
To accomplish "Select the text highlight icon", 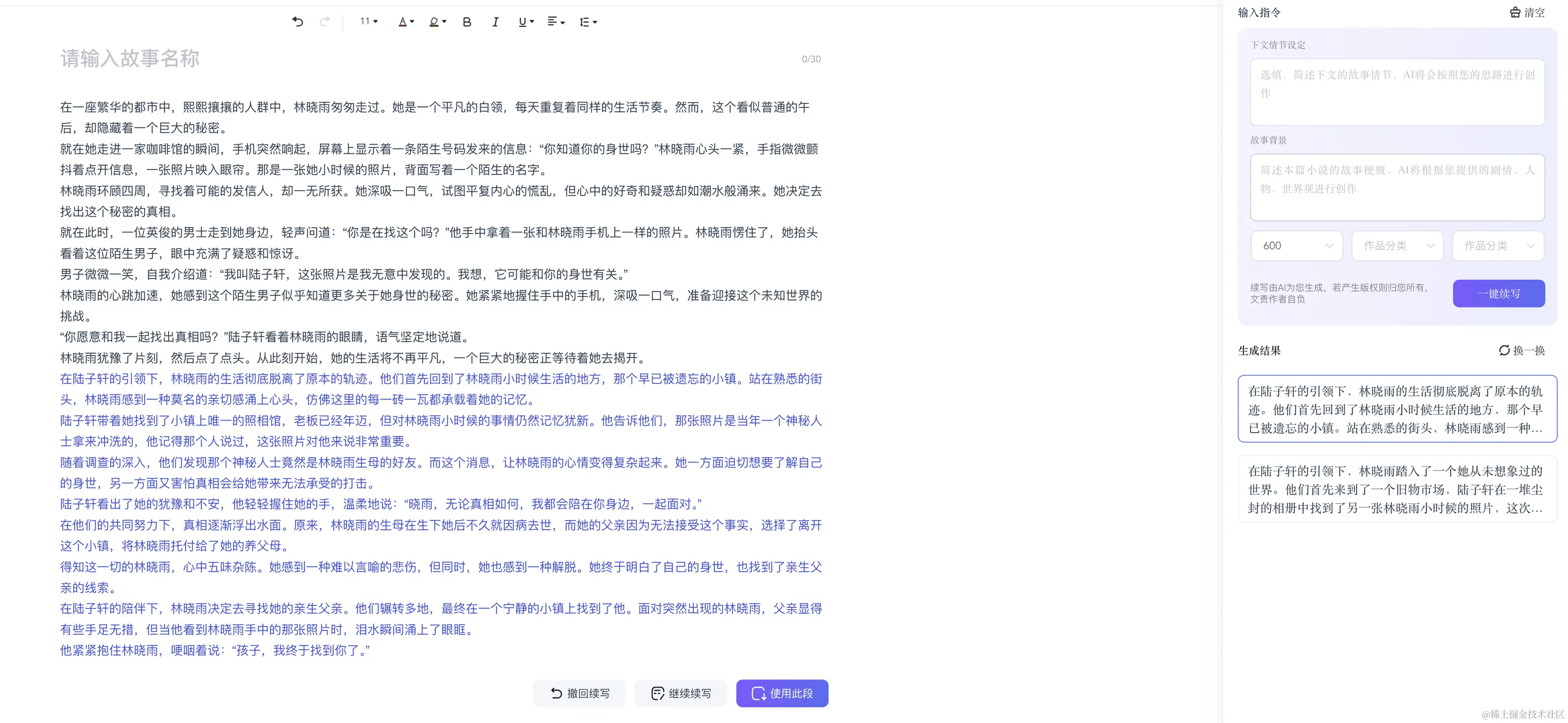I will [x=433, y=22].
